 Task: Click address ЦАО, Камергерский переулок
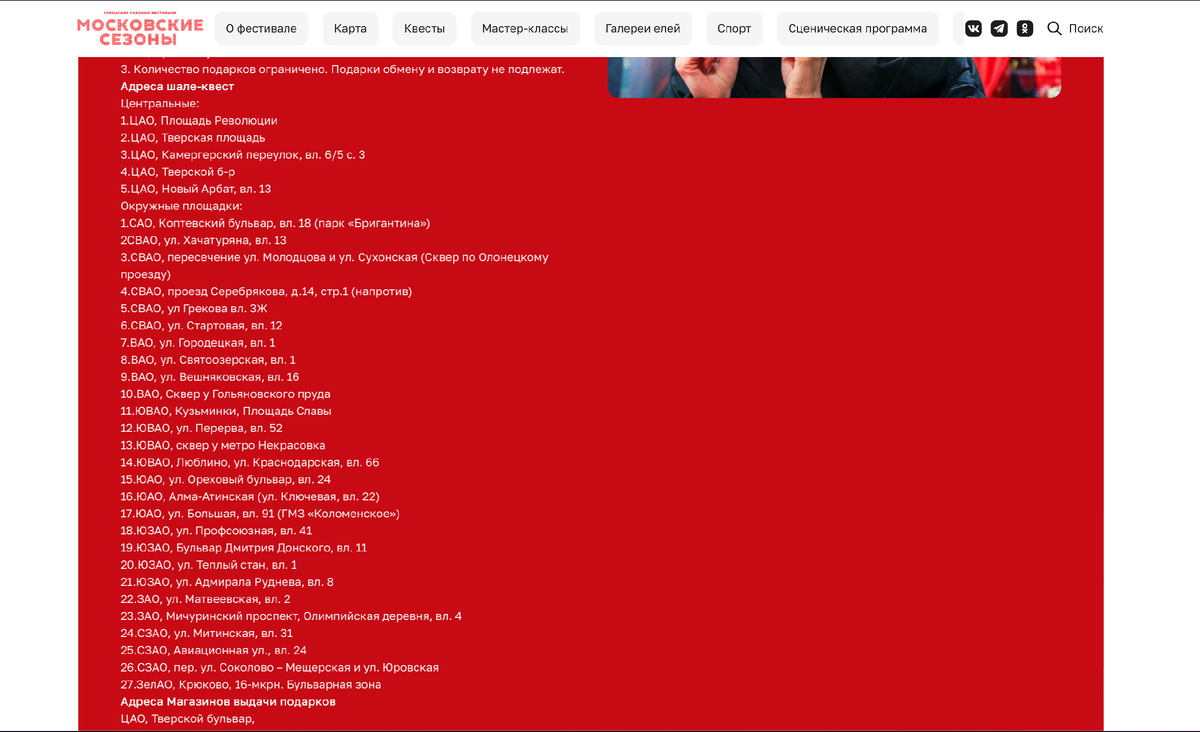(243, 155)
